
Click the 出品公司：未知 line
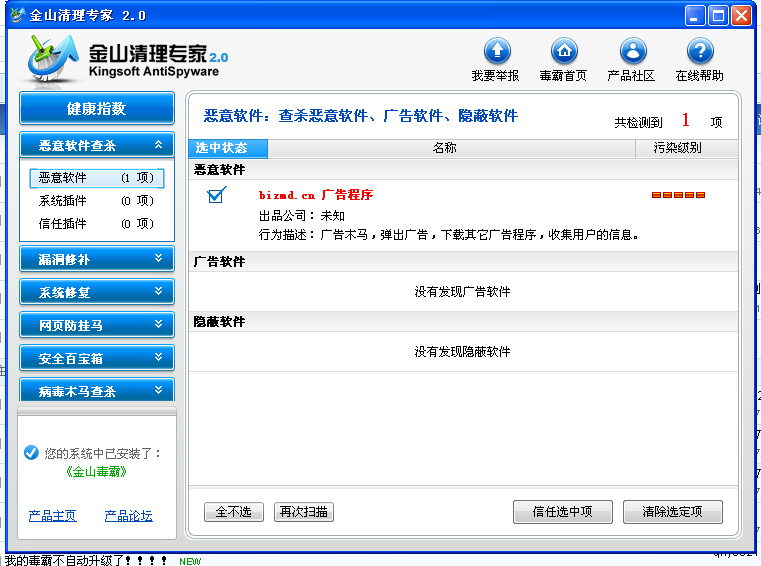pyautogui.click(x=302, y=216)
